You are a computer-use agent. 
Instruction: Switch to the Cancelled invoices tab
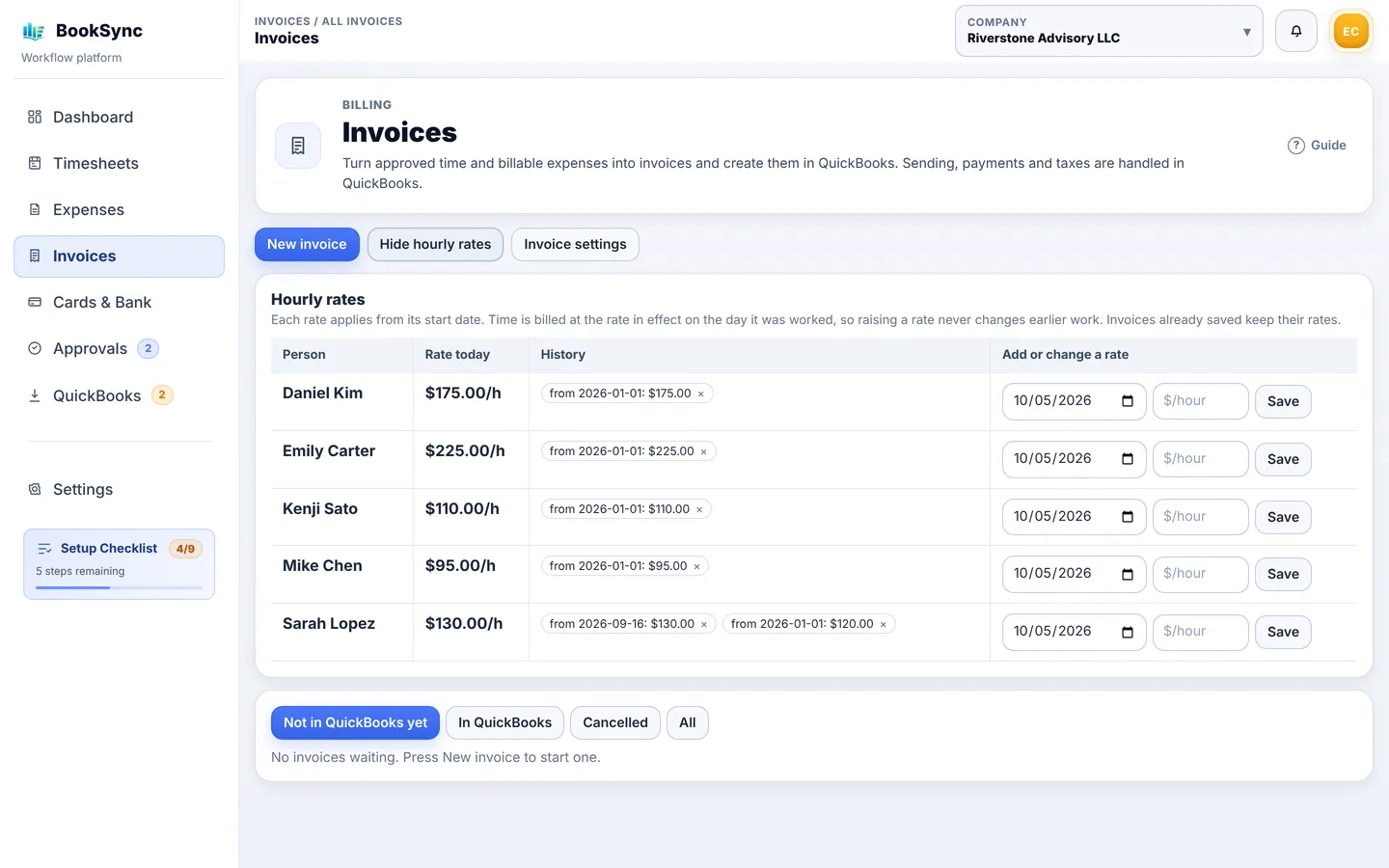point(615,722)
